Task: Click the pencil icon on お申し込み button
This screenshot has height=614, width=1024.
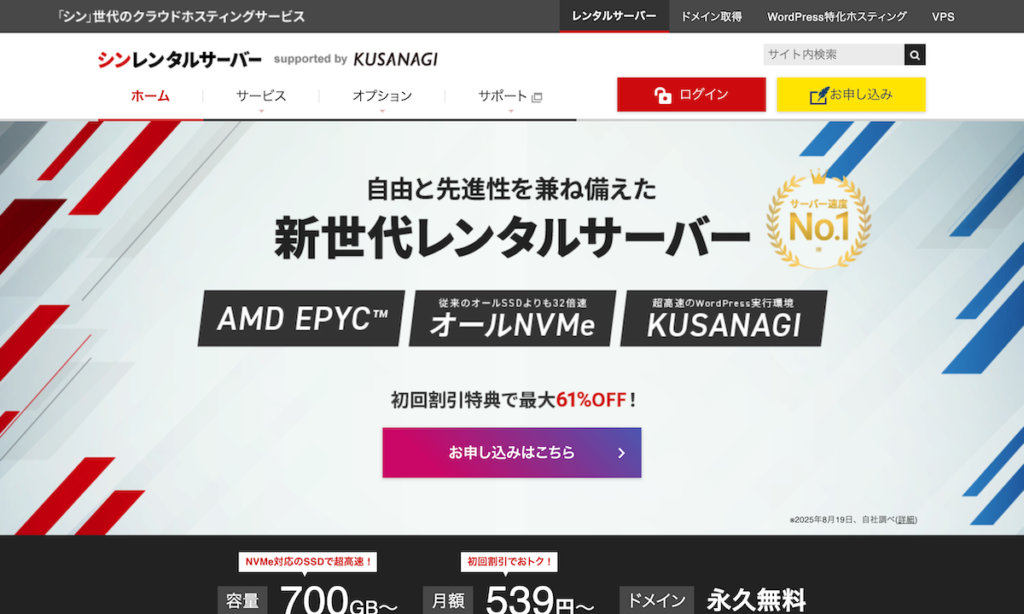Action: pyautogui.click(x=818, y=95)
